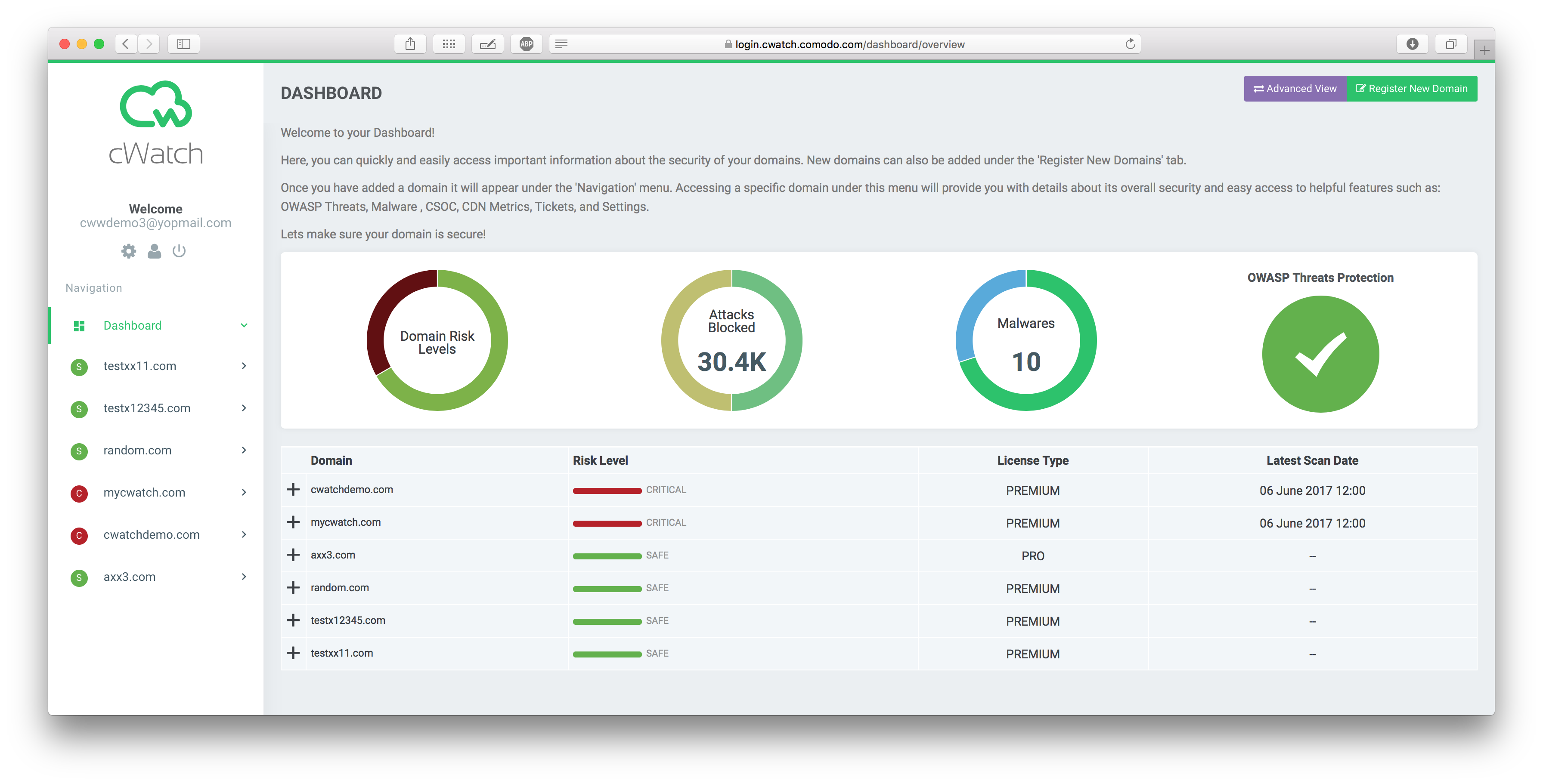Click Register New Domain button
Image resolution: width=1543 pixels, height=784 pixels.
click(1411, 89)
